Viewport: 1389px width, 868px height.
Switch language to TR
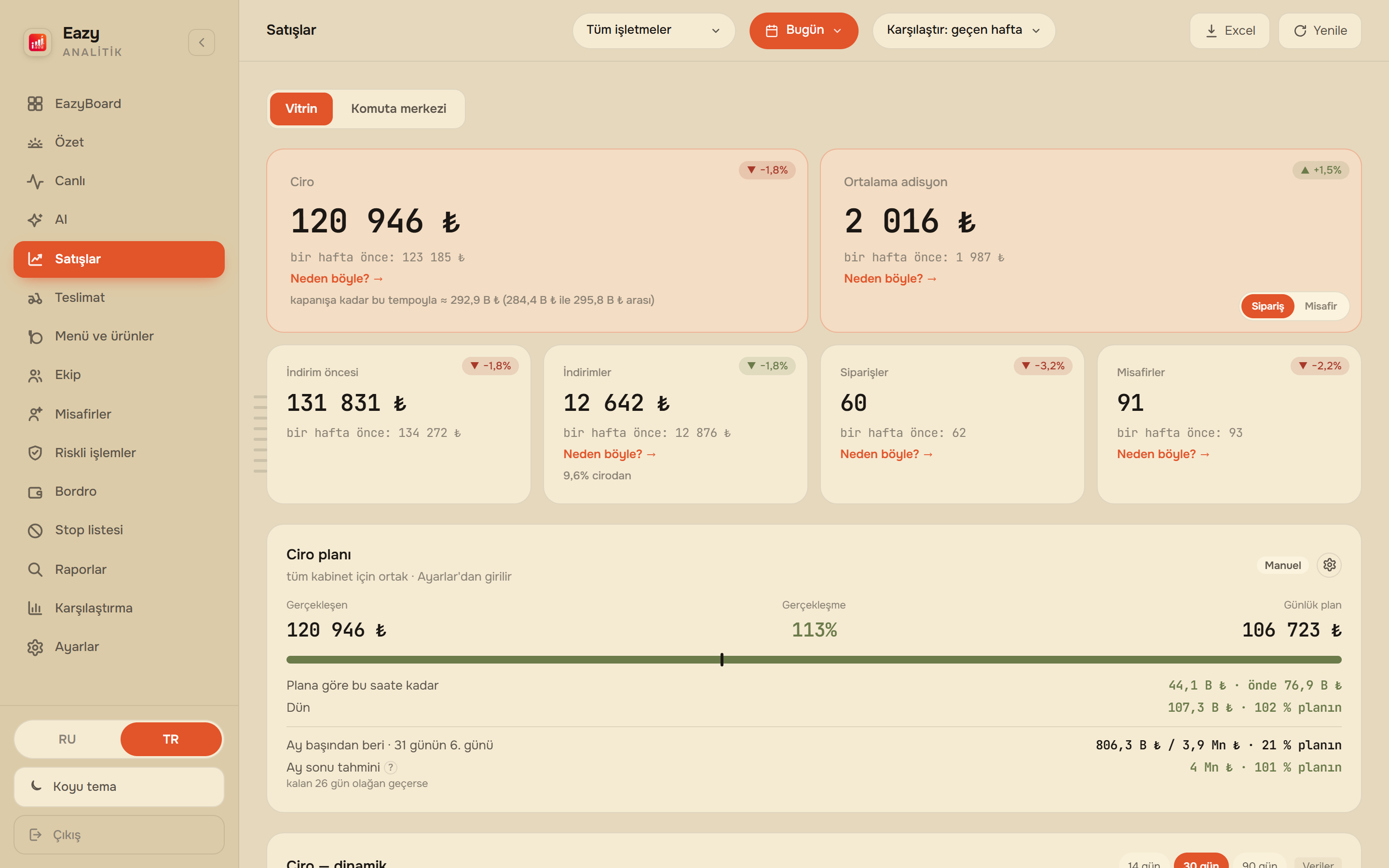(171, 739)
